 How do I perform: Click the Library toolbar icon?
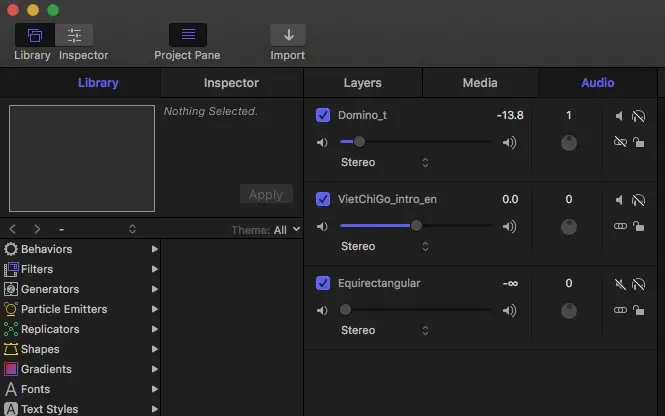pos(34,35)
